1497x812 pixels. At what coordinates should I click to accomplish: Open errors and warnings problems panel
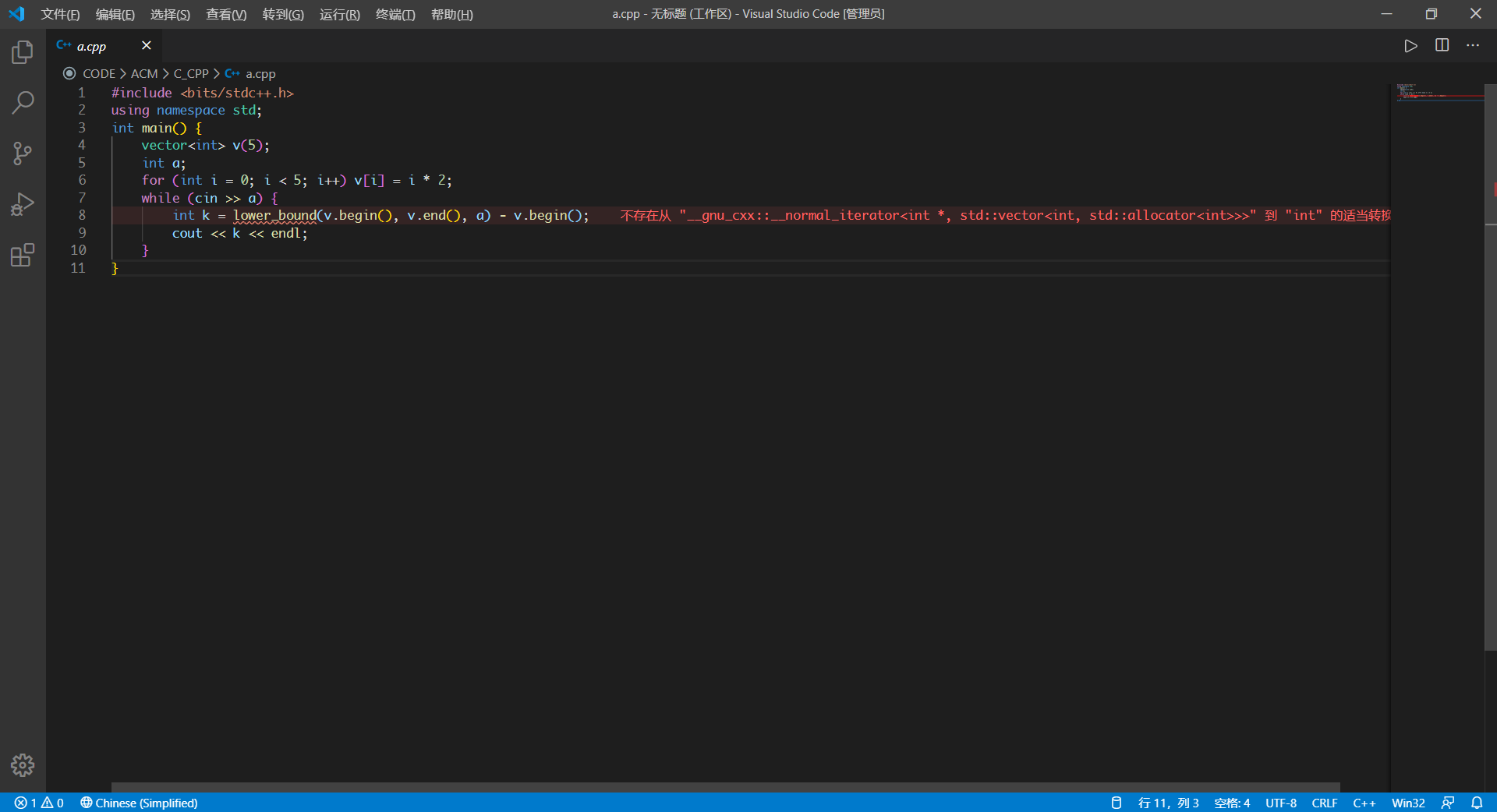(x=39, y=803)
